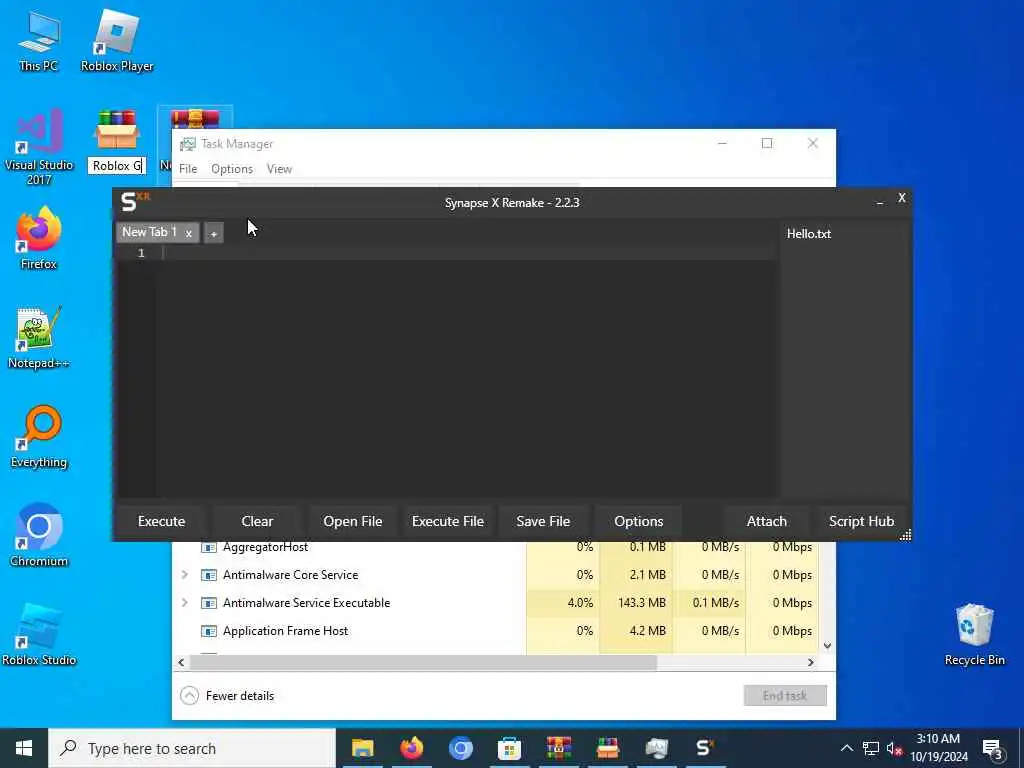The height and width of the screenshot is (768, 1024).
Task: Open the second WinRAR books taskbar icon
Action: (607, 748)
